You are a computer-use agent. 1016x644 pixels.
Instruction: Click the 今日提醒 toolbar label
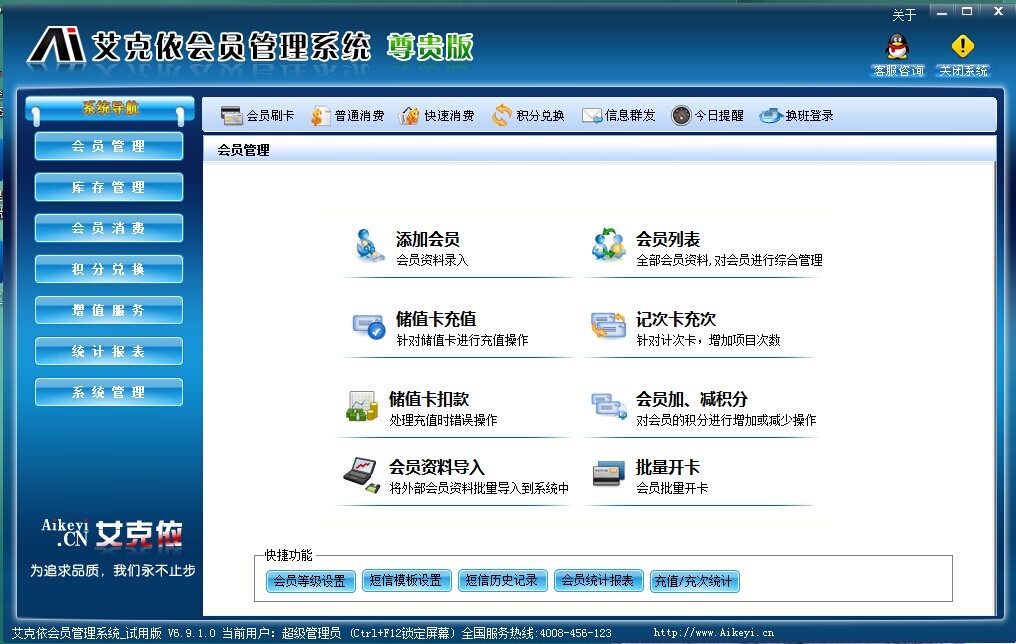coord(719,115)
